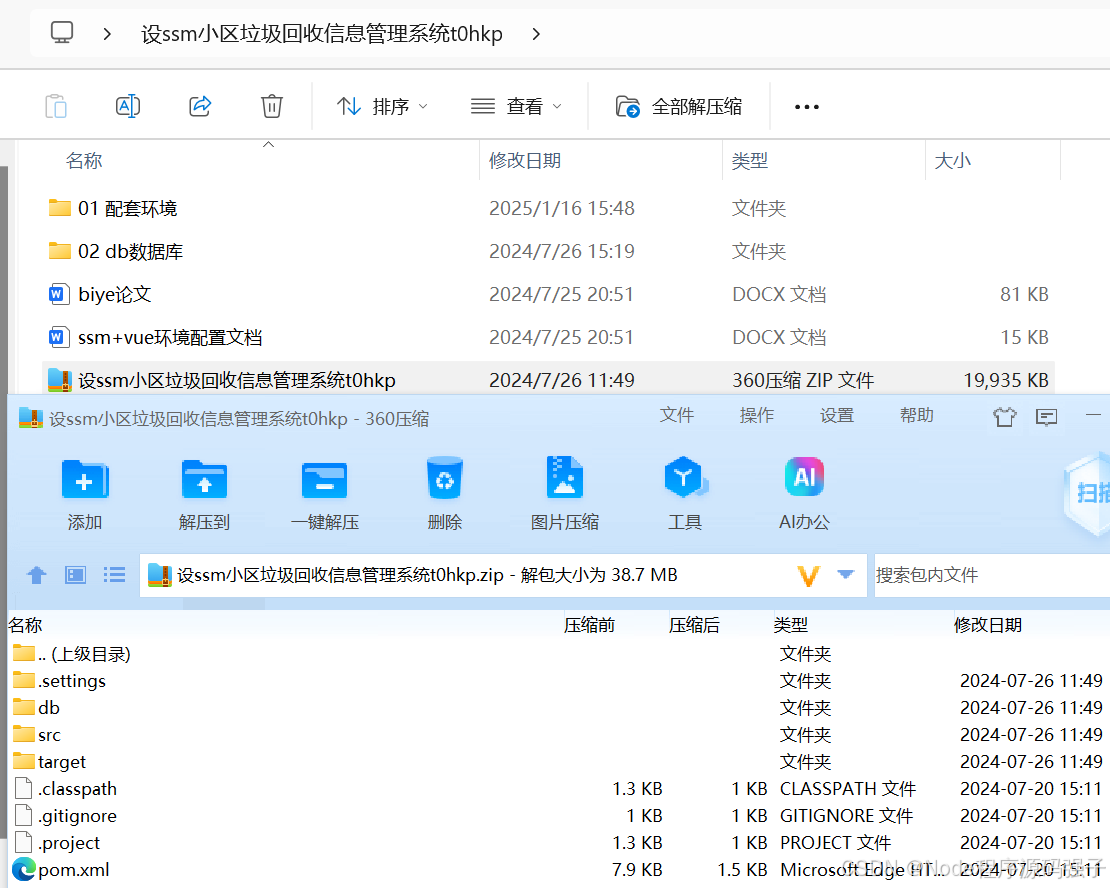
Task: Click the 19,935 KB size value
Action: (x=1006, y=380)
